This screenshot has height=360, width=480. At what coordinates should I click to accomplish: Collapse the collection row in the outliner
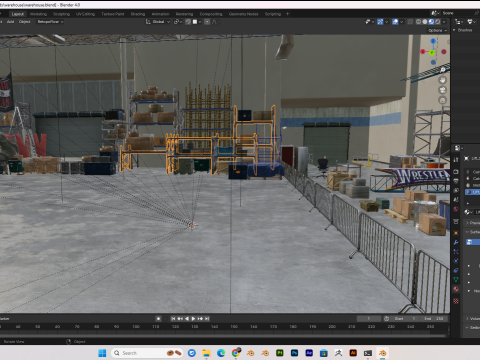coord(454,30)
